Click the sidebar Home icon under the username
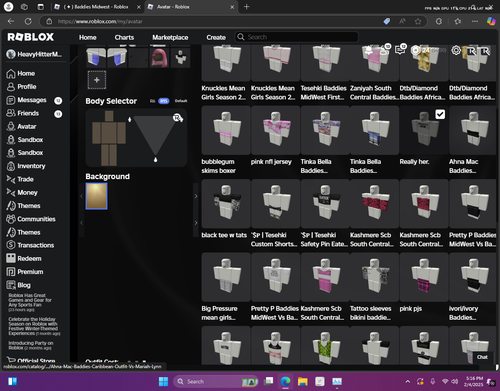This screenshot has width=500, height=391. click(x=11, y=74)
